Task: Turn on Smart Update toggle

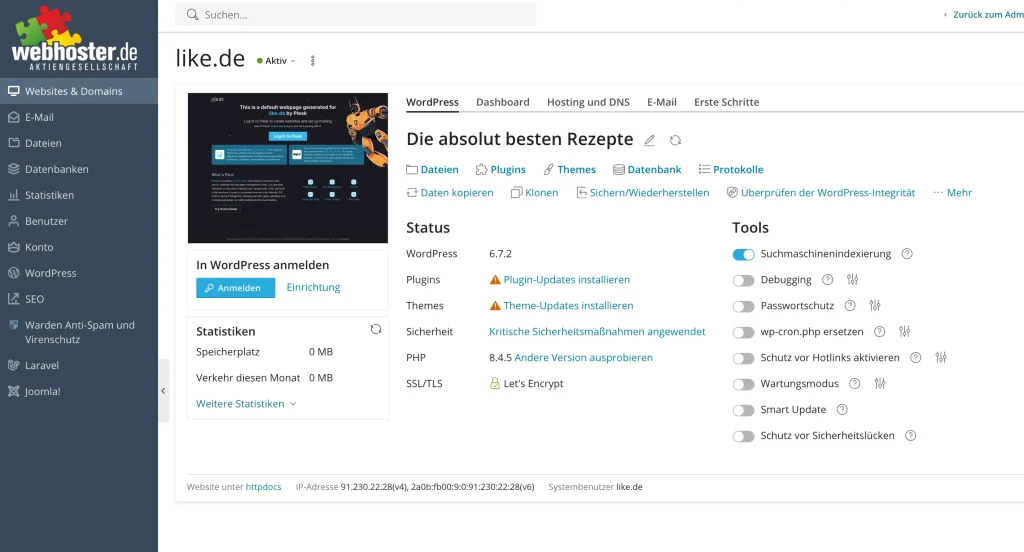Action: pos(743,410)
